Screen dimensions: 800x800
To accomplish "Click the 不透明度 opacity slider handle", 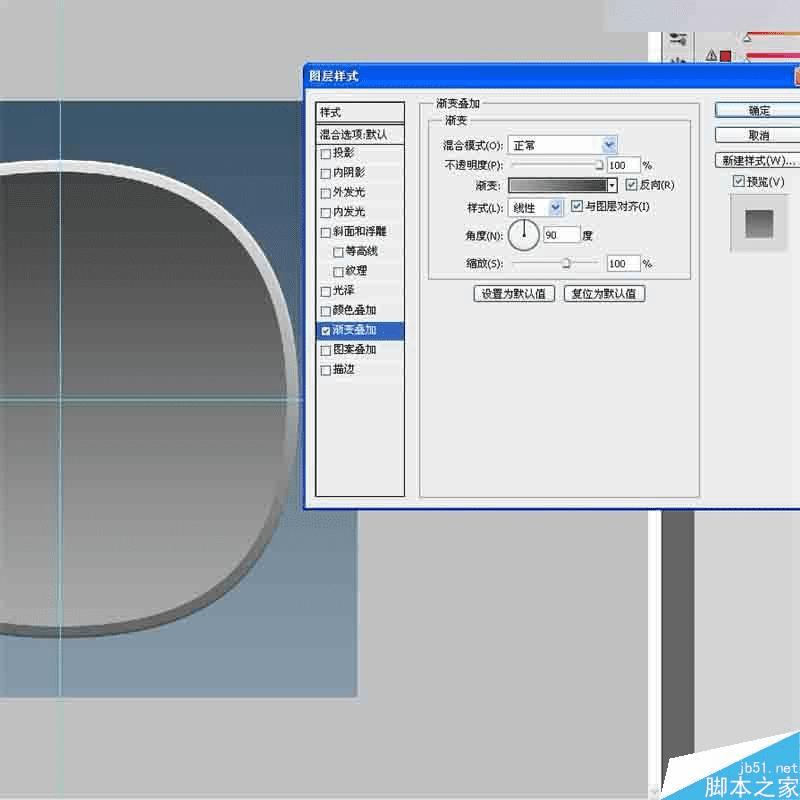I will pos(599,165).
